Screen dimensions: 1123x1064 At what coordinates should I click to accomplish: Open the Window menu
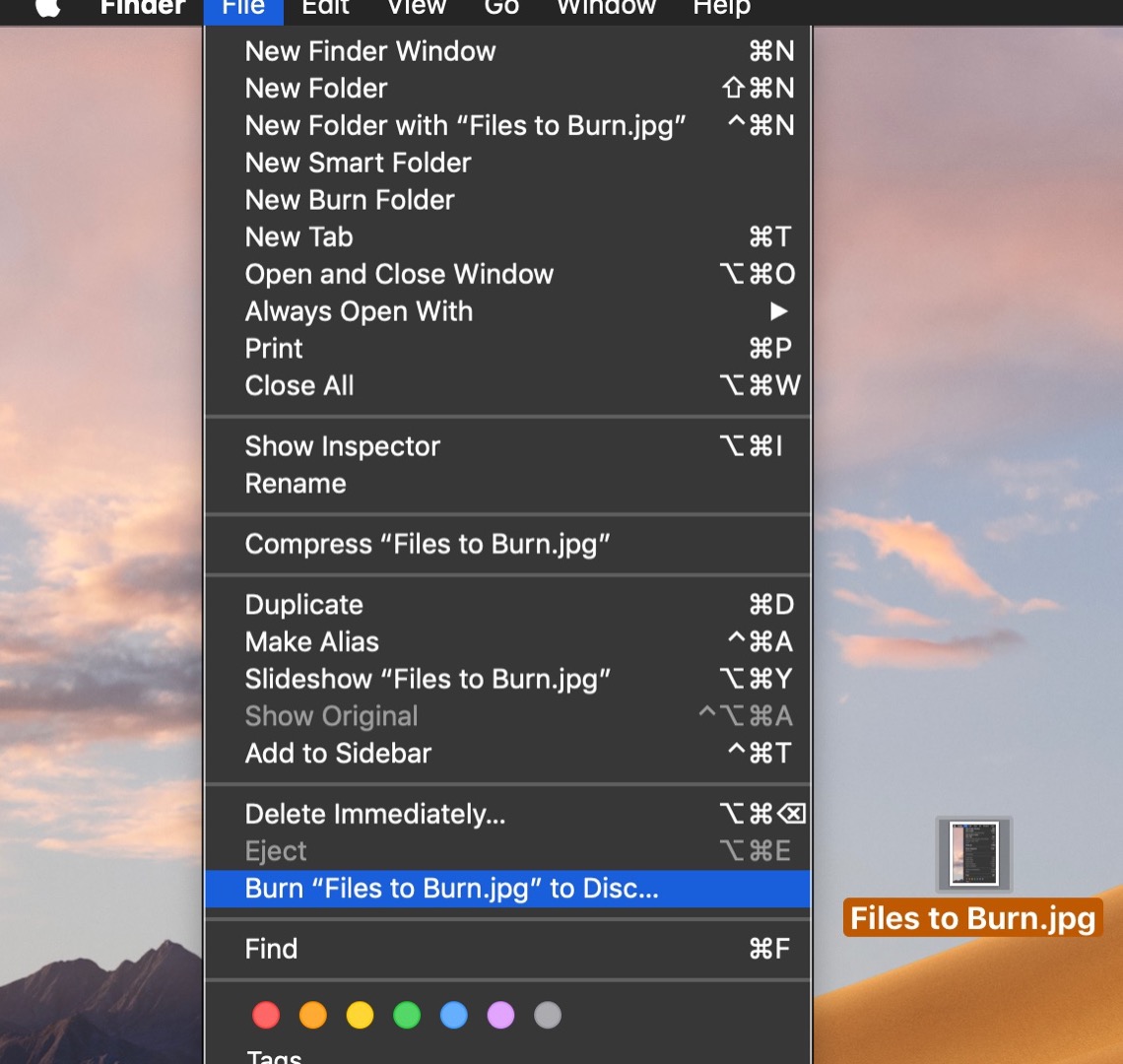[x=606, y=7]
